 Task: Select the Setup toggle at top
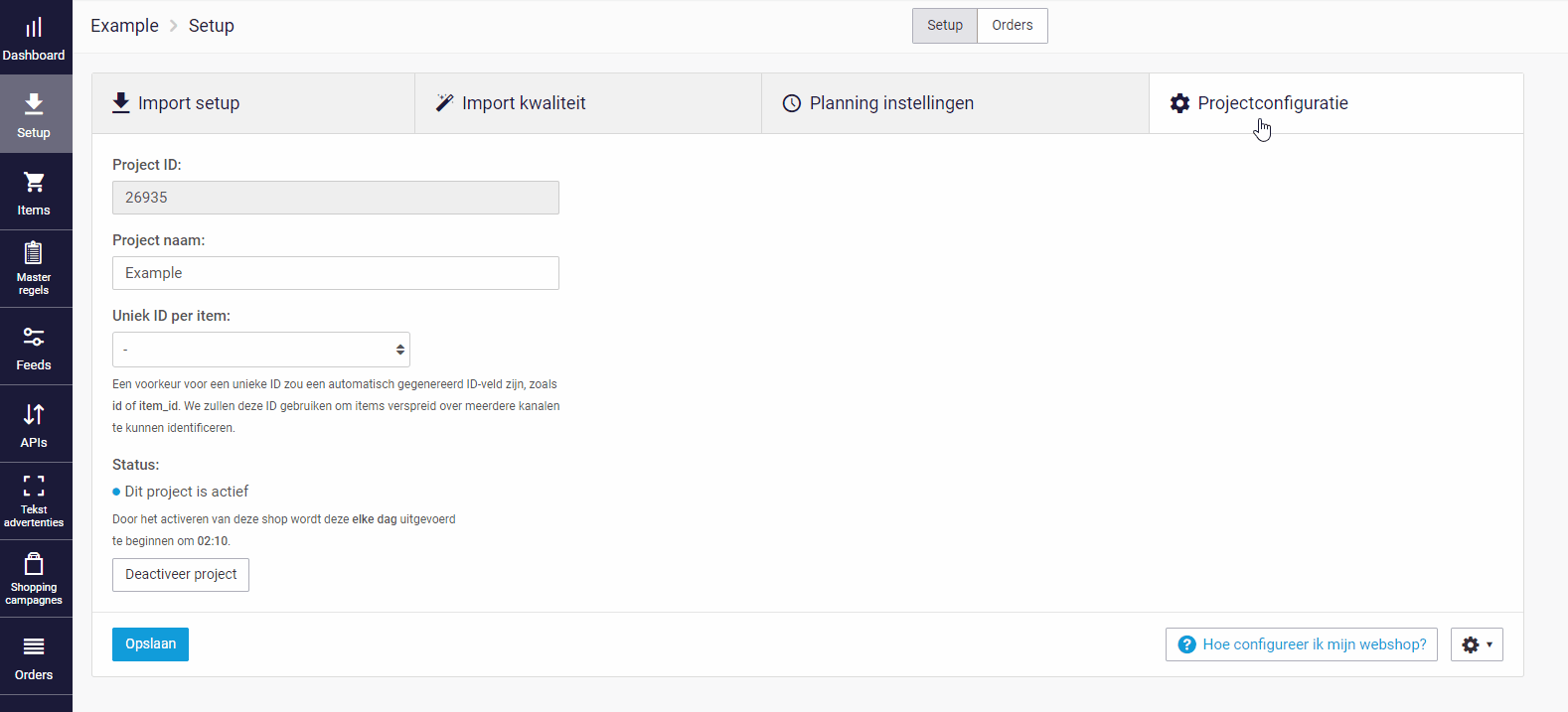pyautogui.click(x=945, y=26)
